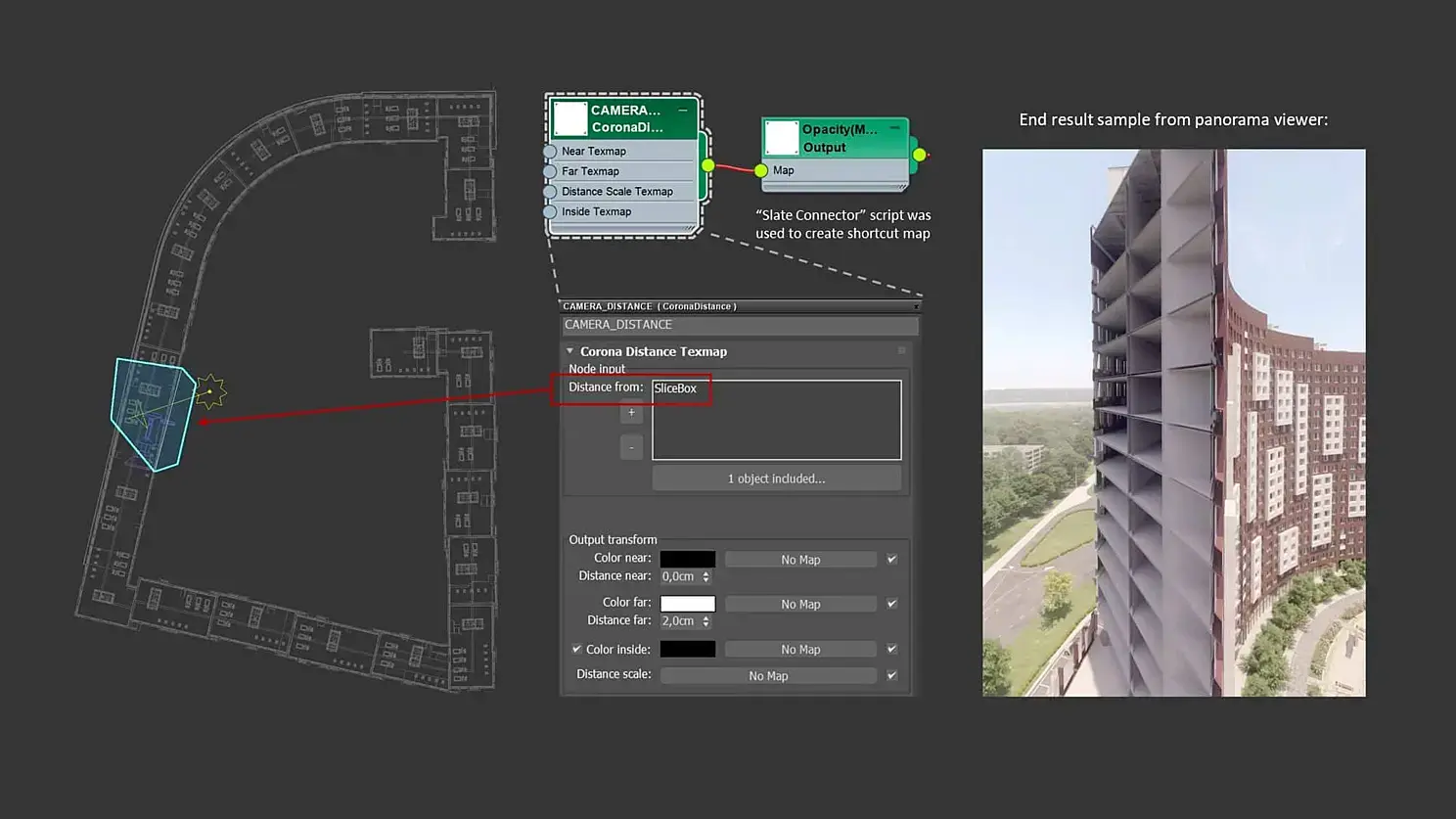Viewport: 1456px width, 819px height.
Task: Click the Distance Scale Texmap input socket
Action: (x=550, y=192)
